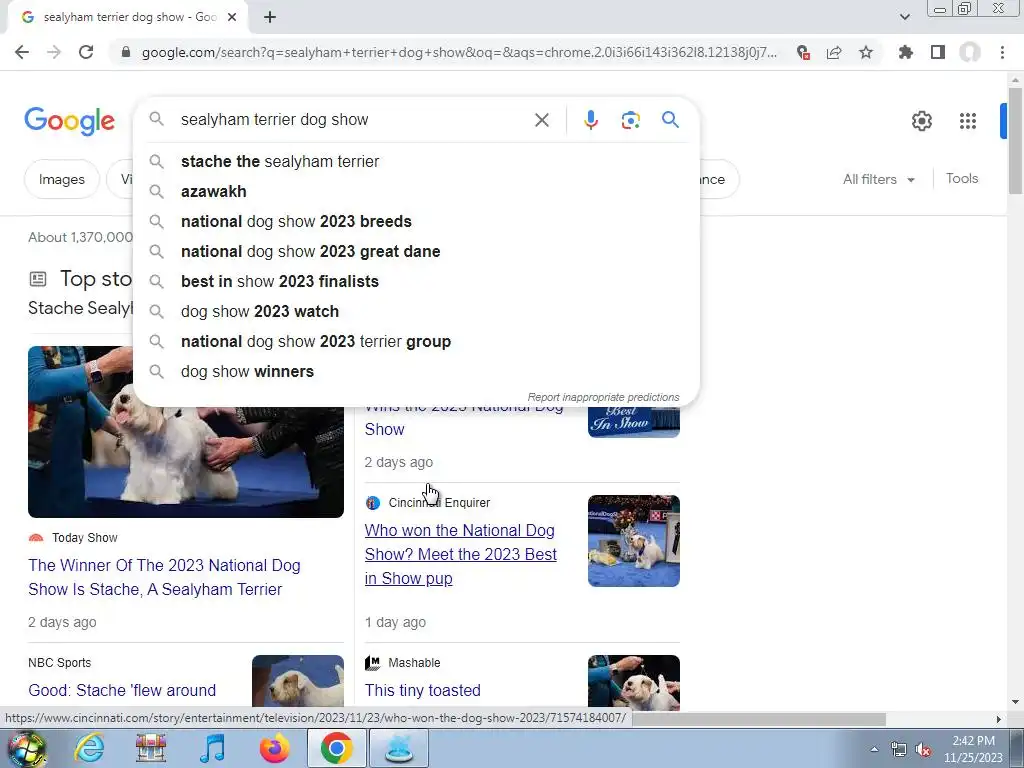Open NBC Sports 'Good: Stache flew around' link
1024x768 pixels.
(x=122, y=690)
